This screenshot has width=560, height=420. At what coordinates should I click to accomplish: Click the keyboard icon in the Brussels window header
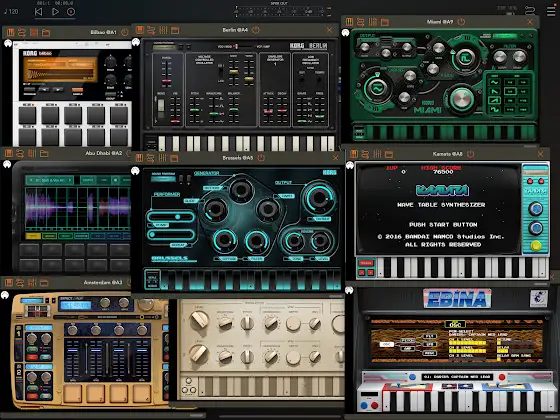[x=139, y=158]
